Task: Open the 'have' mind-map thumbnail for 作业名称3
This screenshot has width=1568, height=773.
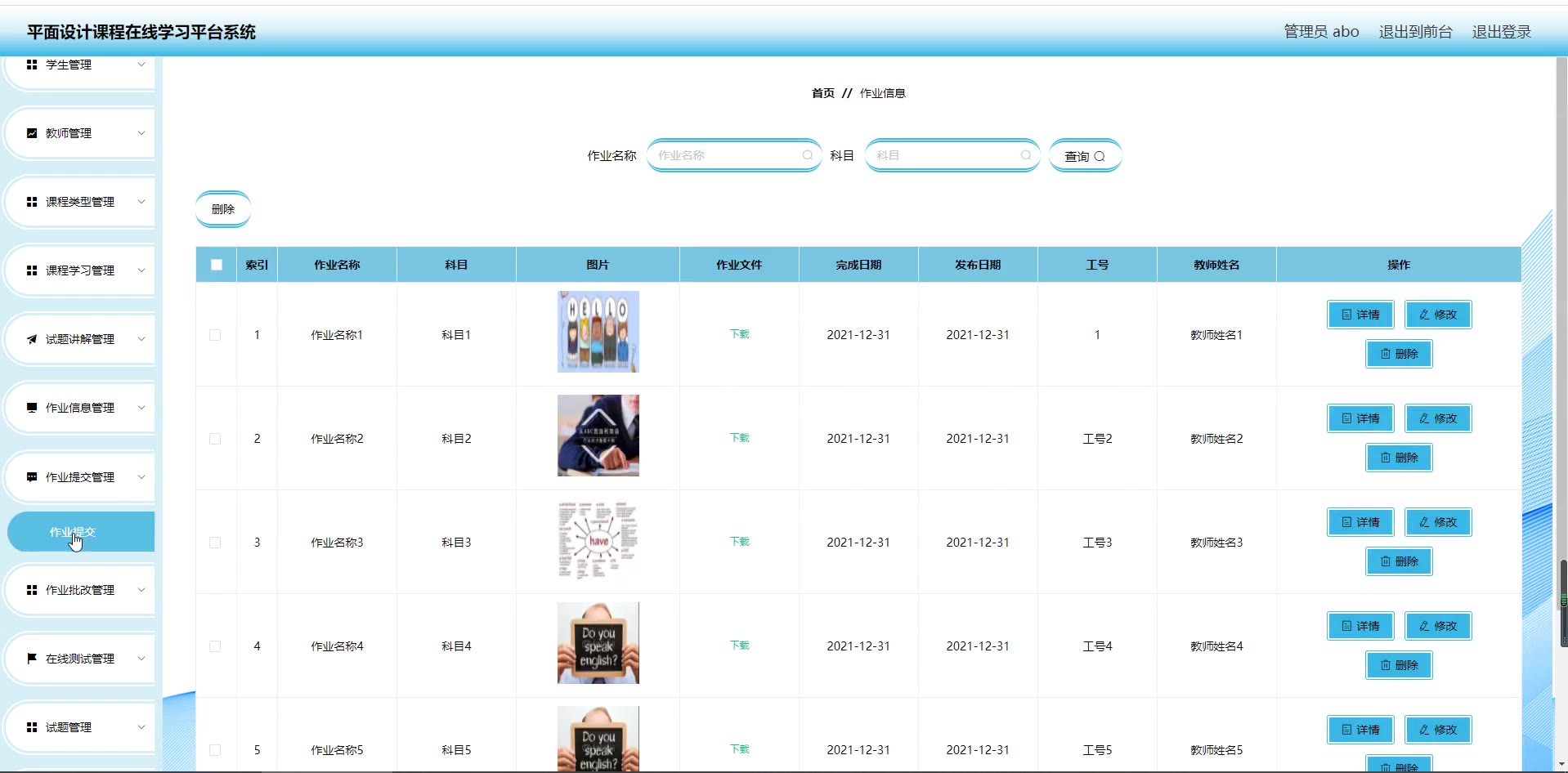Action: click(598, 539)
